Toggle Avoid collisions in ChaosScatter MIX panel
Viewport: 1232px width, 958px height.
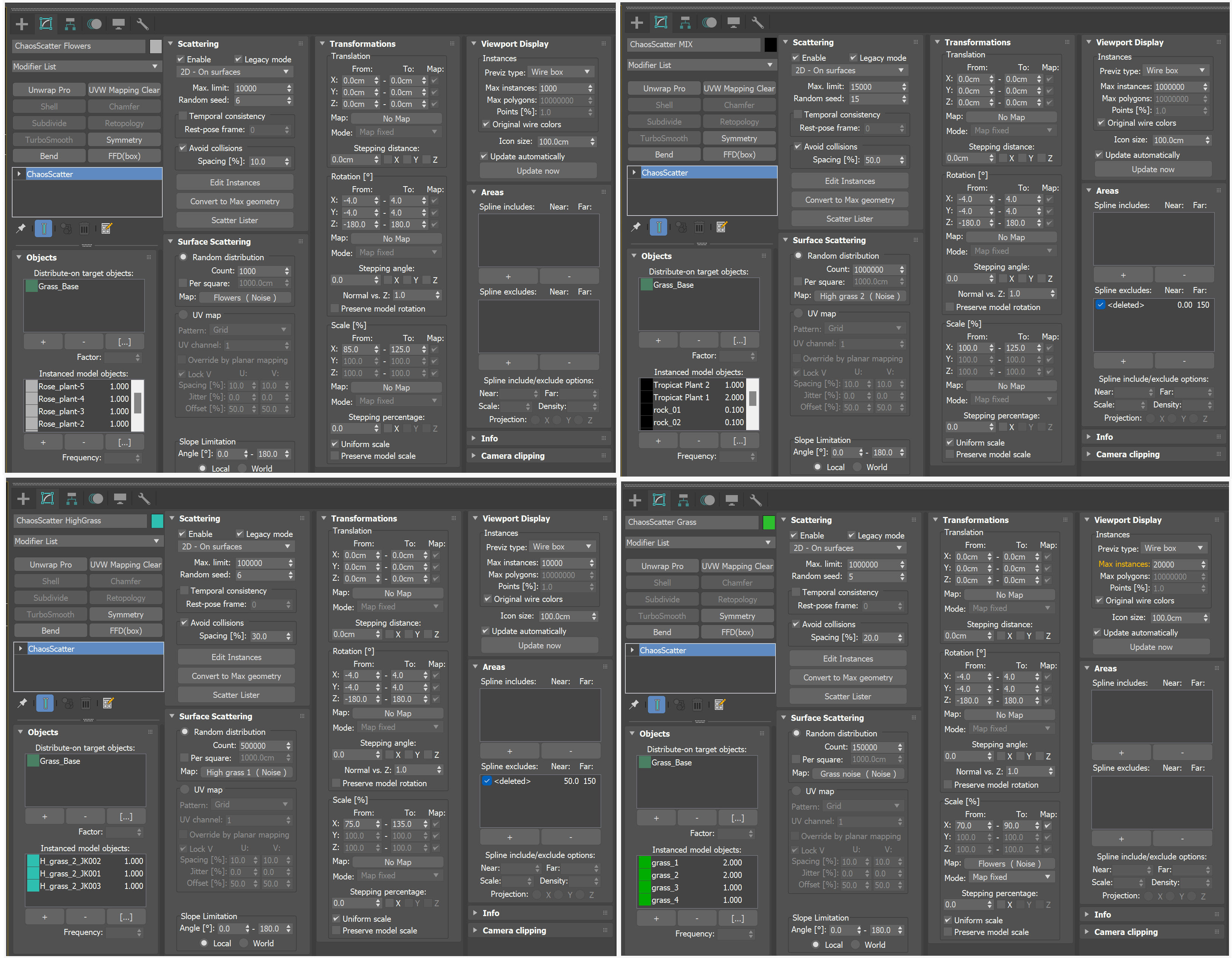tap(798, 147)
